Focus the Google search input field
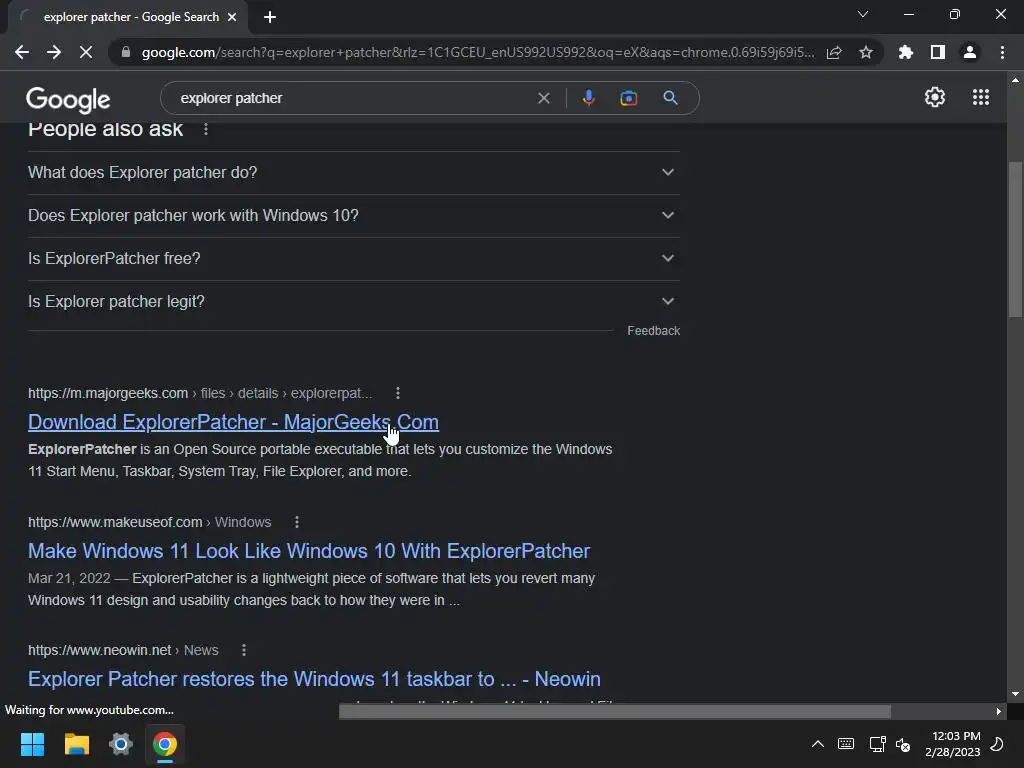 (353, 98)
